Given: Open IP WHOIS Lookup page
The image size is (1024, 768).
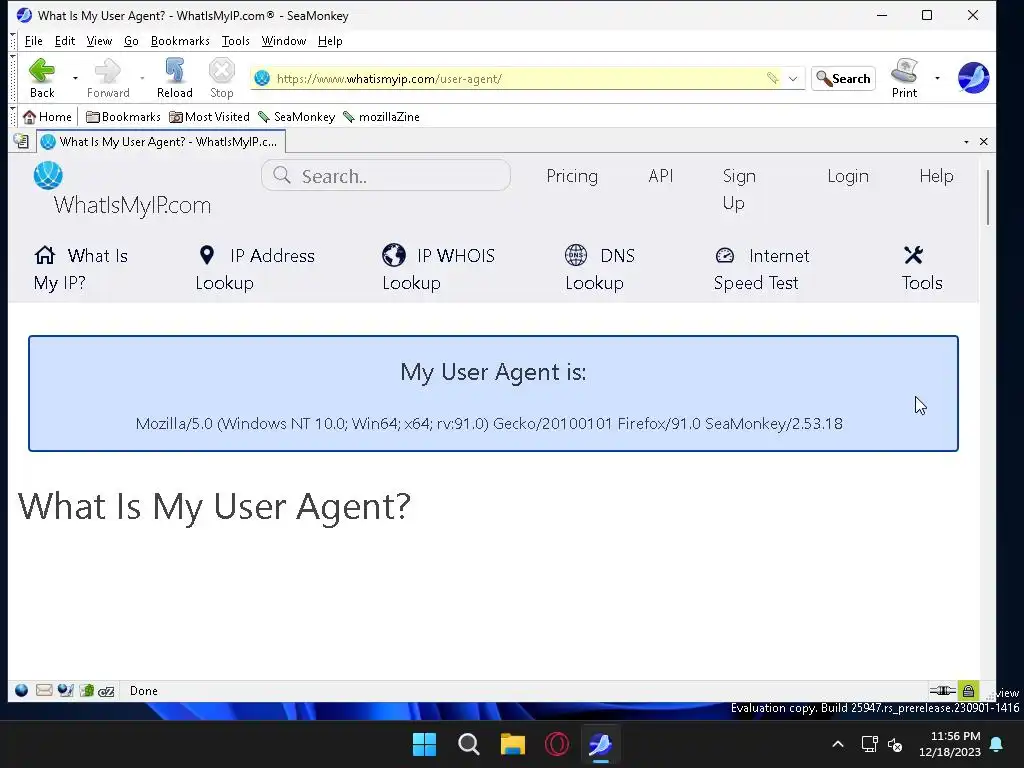Looking at the screenshot, I should pyautogui.click(x=438, y=269).
